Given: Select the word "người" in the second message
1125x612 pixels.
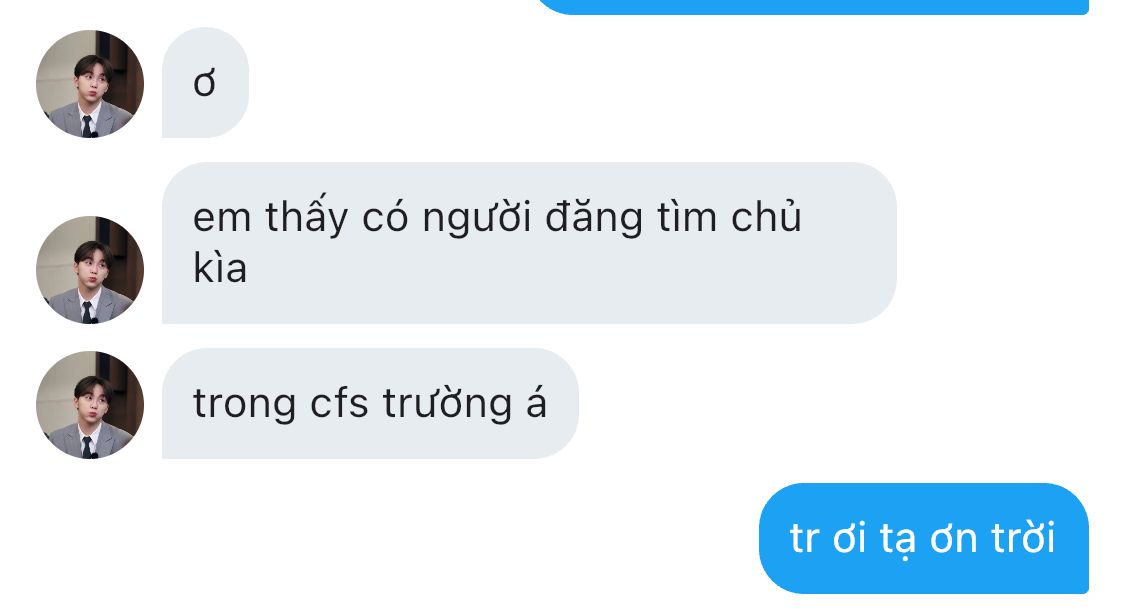Looking at the screenshot, I should (477, 219).
